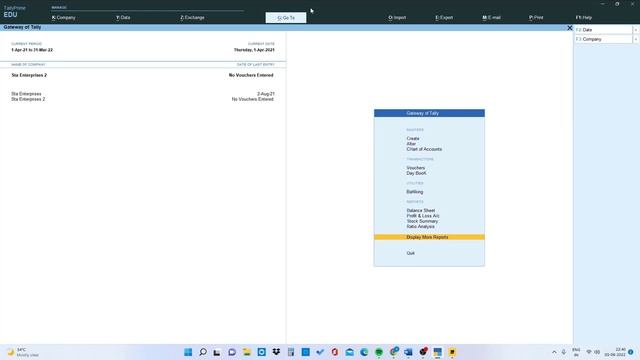Open Balance Sheet report

point(420,211)
